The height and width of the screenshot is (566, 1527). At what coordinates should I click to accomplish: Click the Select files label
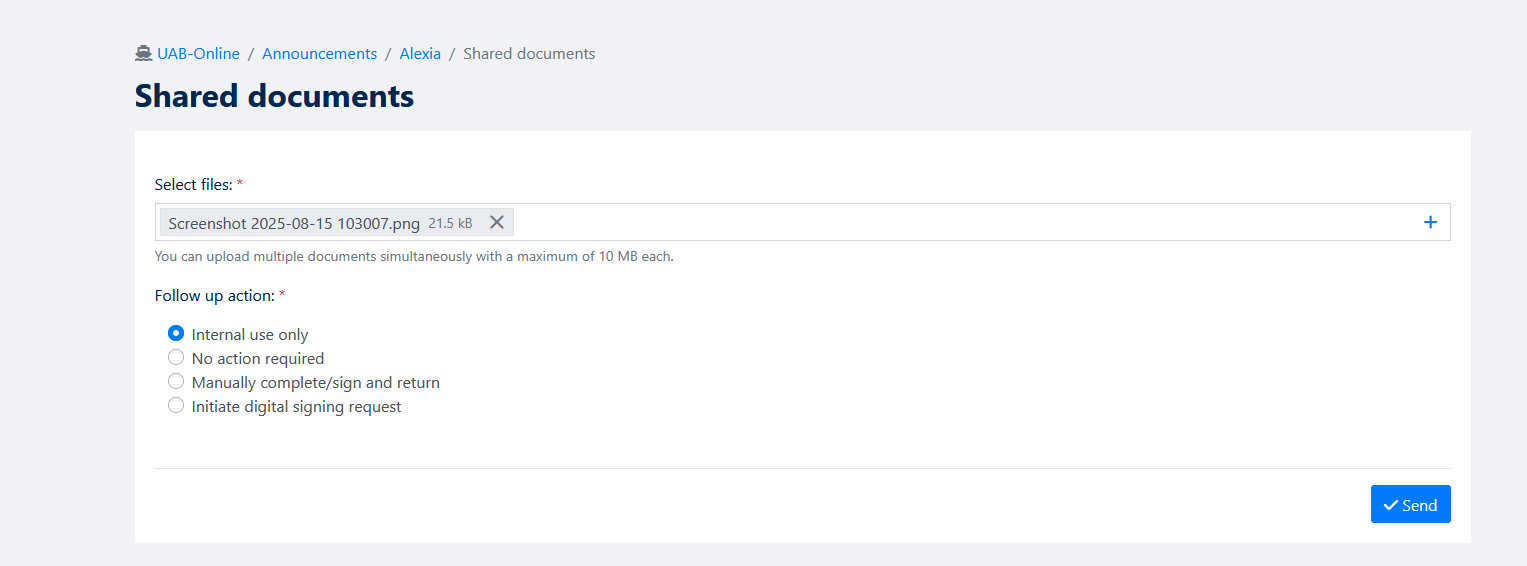[193, 185]
